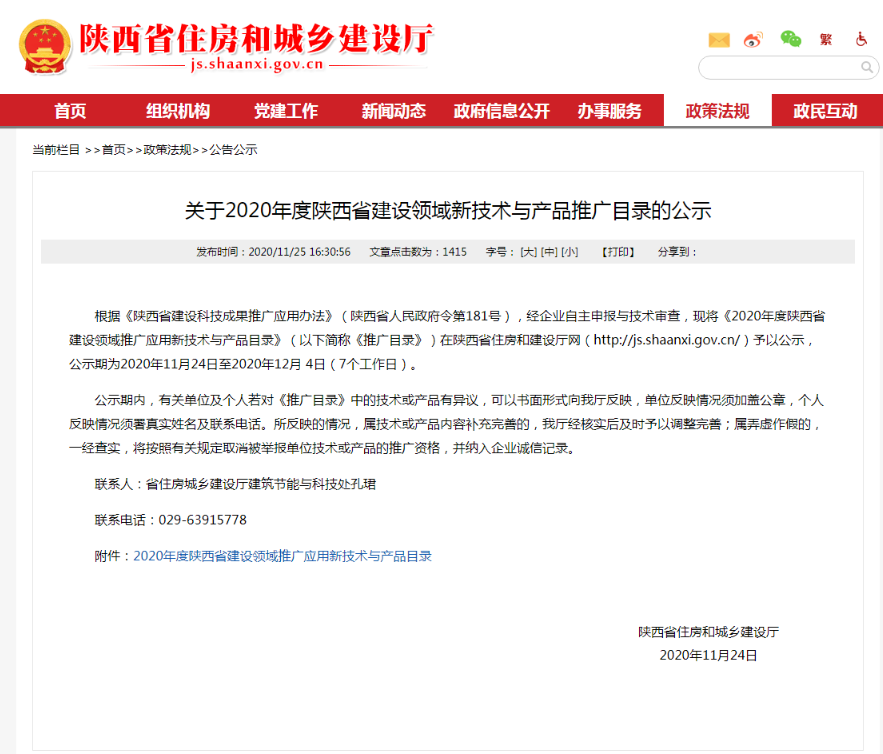
Task: Select the 政府信息公开 tab
Action: point(502,110)
